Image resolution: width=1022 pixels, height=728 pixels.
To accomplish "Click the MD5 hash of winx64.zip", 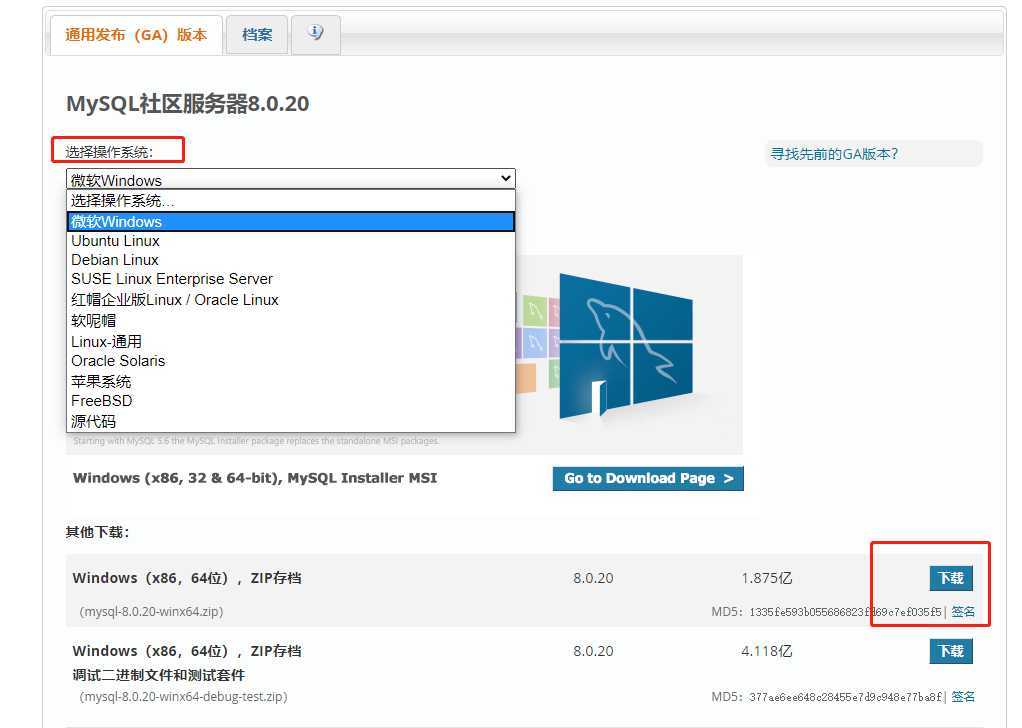I will click(845, 612).
